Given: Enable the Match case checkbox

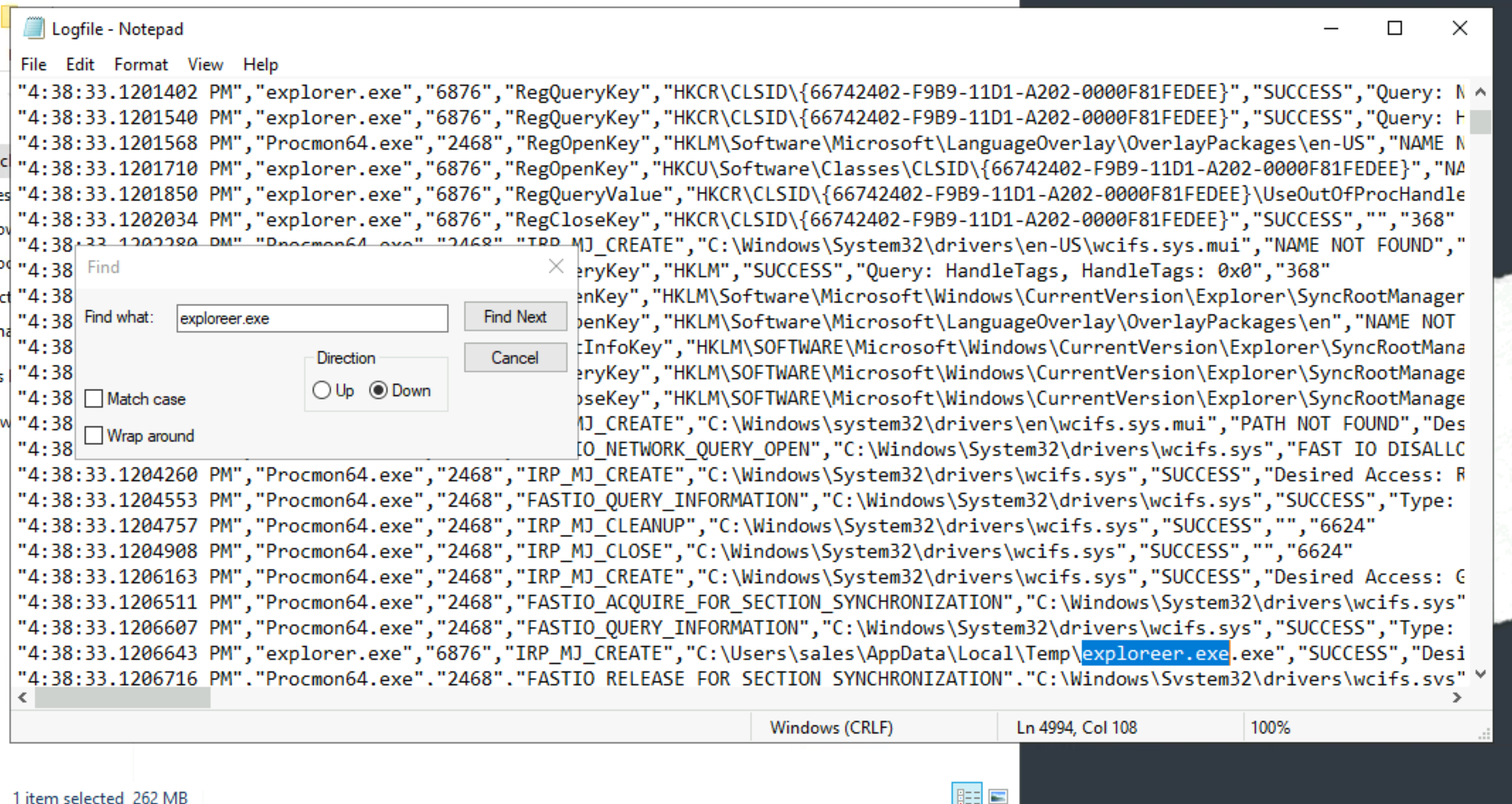Looking at the screenshot, I should 94,399.
